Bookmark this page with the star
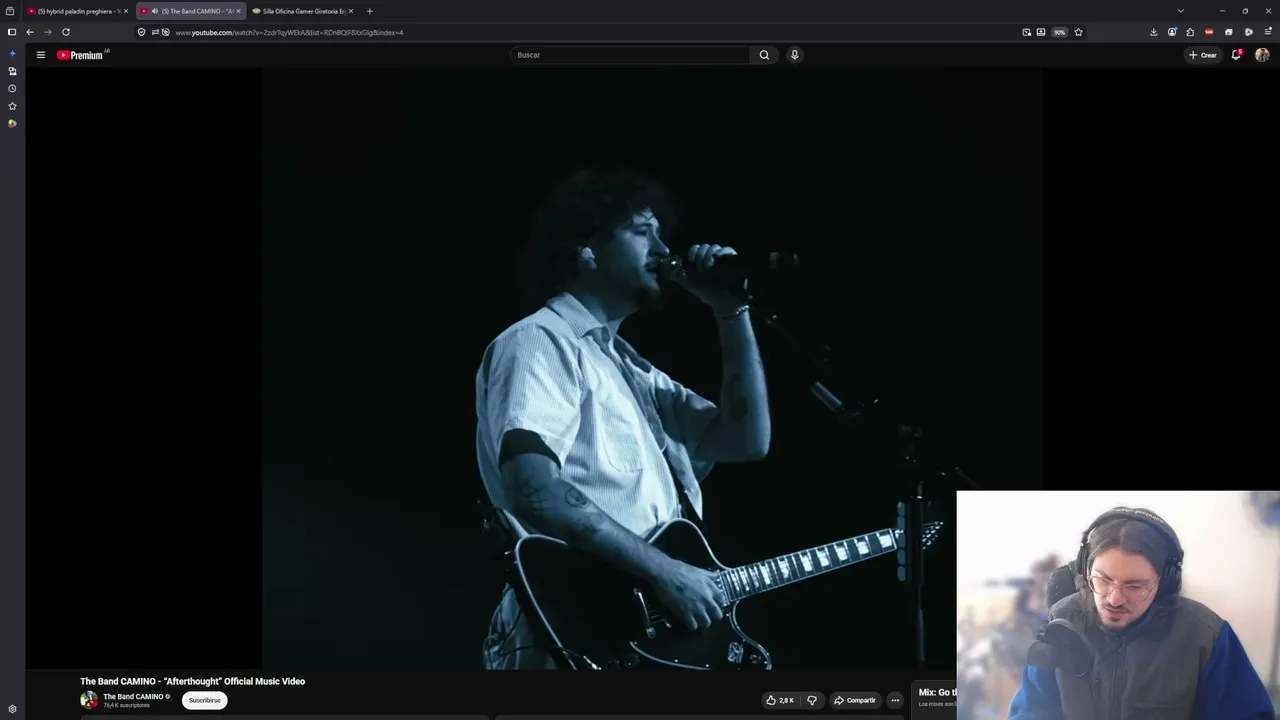This screenshot has height=720, width=1280. coord(1078,32)
